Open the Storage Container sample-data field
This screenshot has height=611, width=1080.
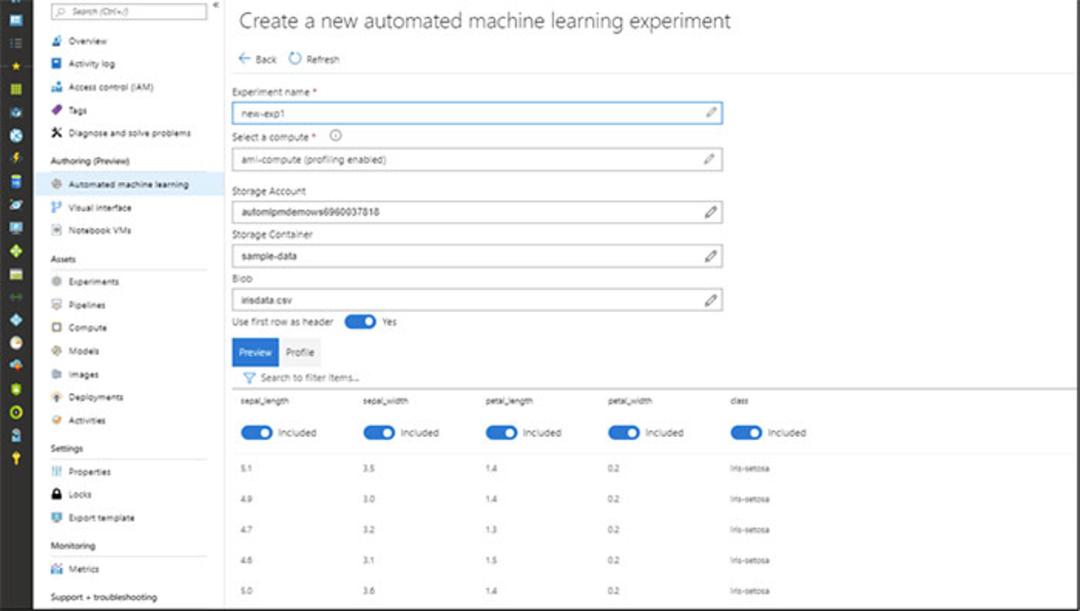tap(477, 256)
